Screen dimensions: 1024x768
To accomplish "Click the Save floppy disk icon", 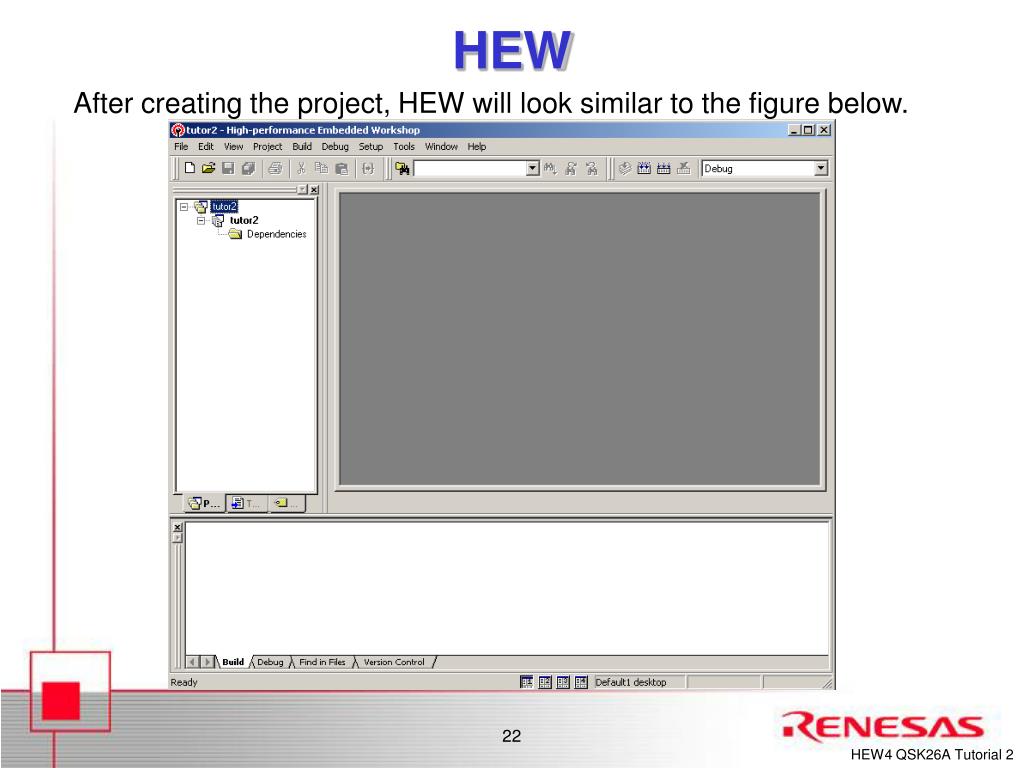I will (x=228, y=168).
